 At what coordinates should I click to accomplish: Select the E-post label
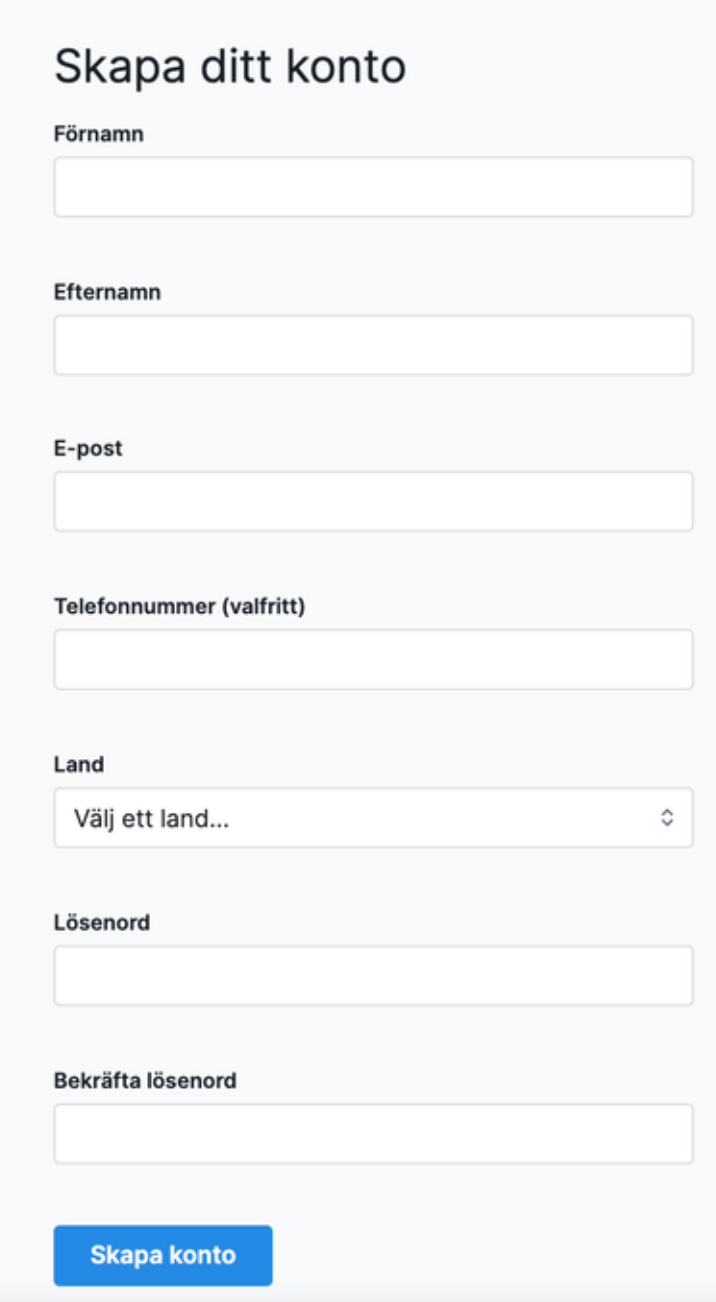click(x=88, y=449)
